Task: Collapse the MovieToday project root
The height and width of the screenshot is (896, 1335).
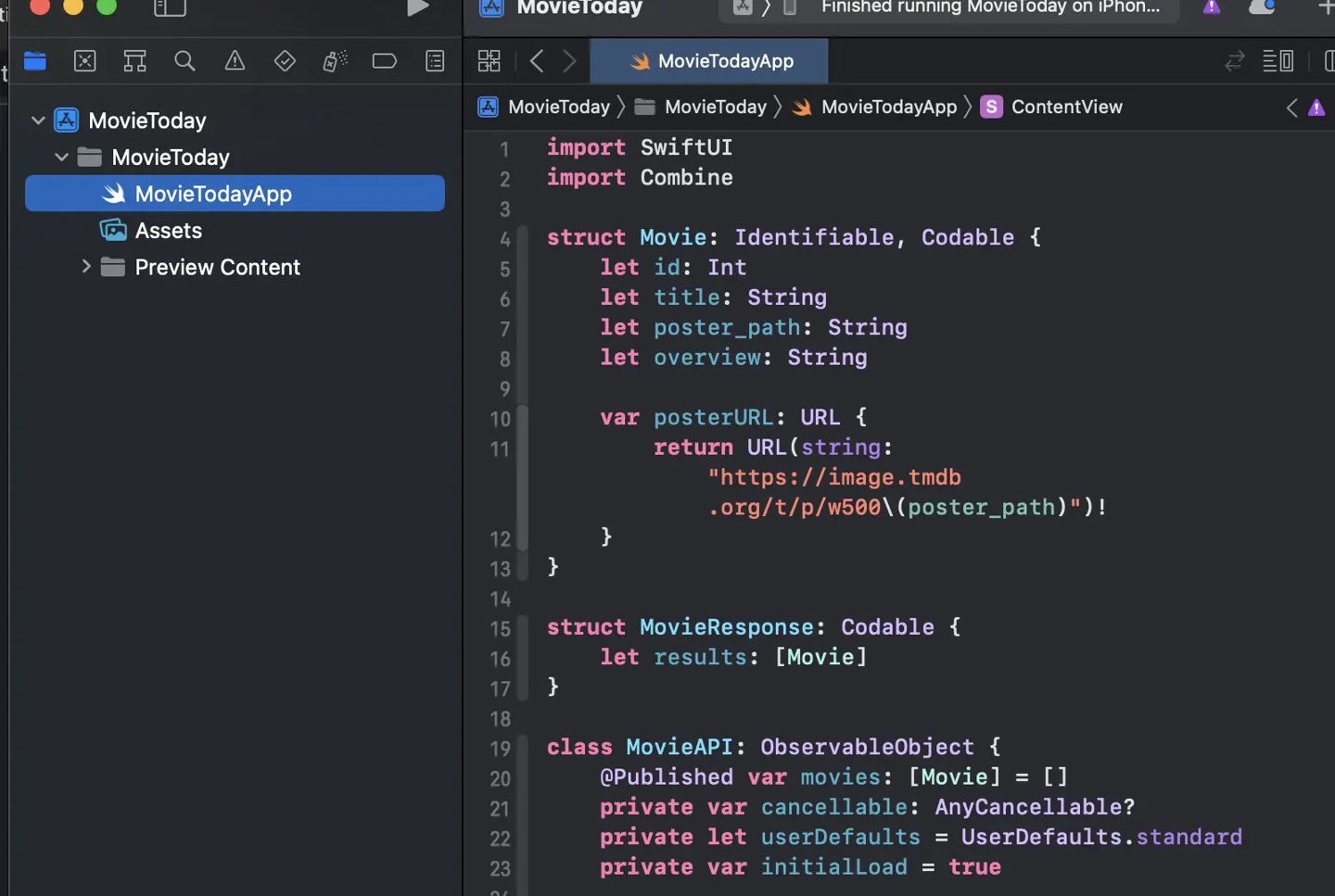Action: (x=38, y=120)
